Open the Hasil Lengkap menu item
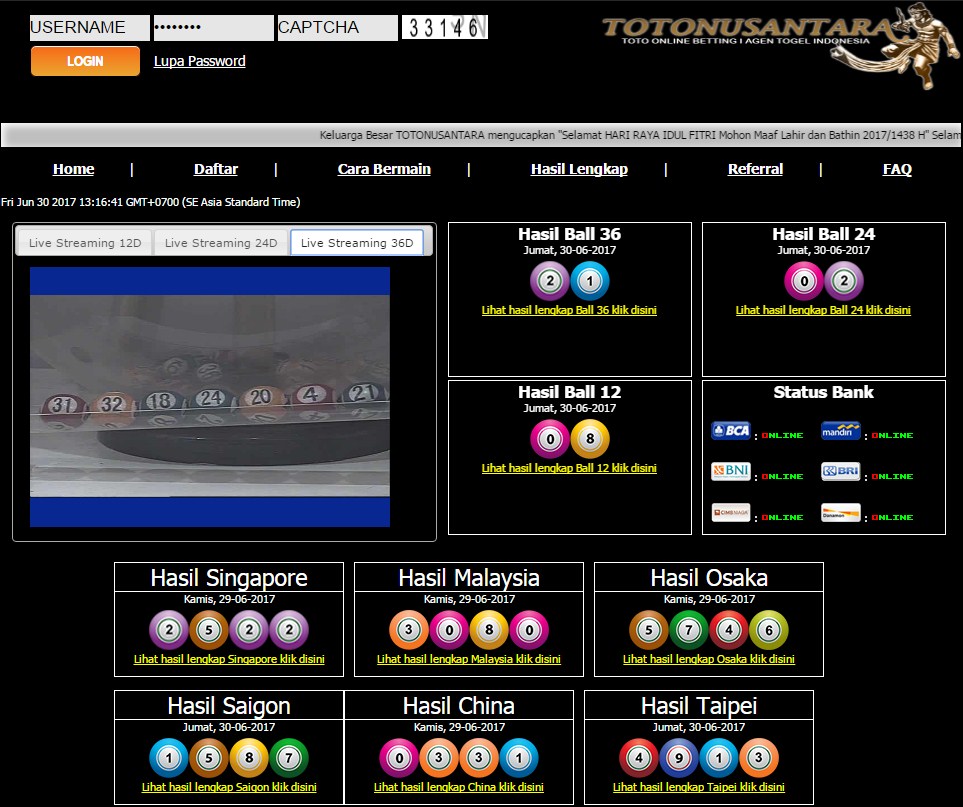Image resolution: width=963 pixels, height=807 pixels. coord(579,169)
